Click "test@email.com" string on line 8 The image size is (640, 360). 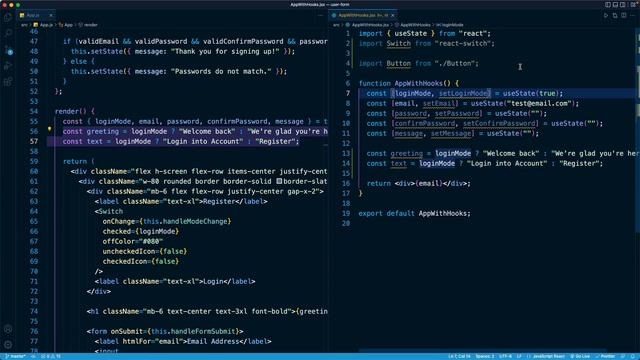tap(539, 103)
